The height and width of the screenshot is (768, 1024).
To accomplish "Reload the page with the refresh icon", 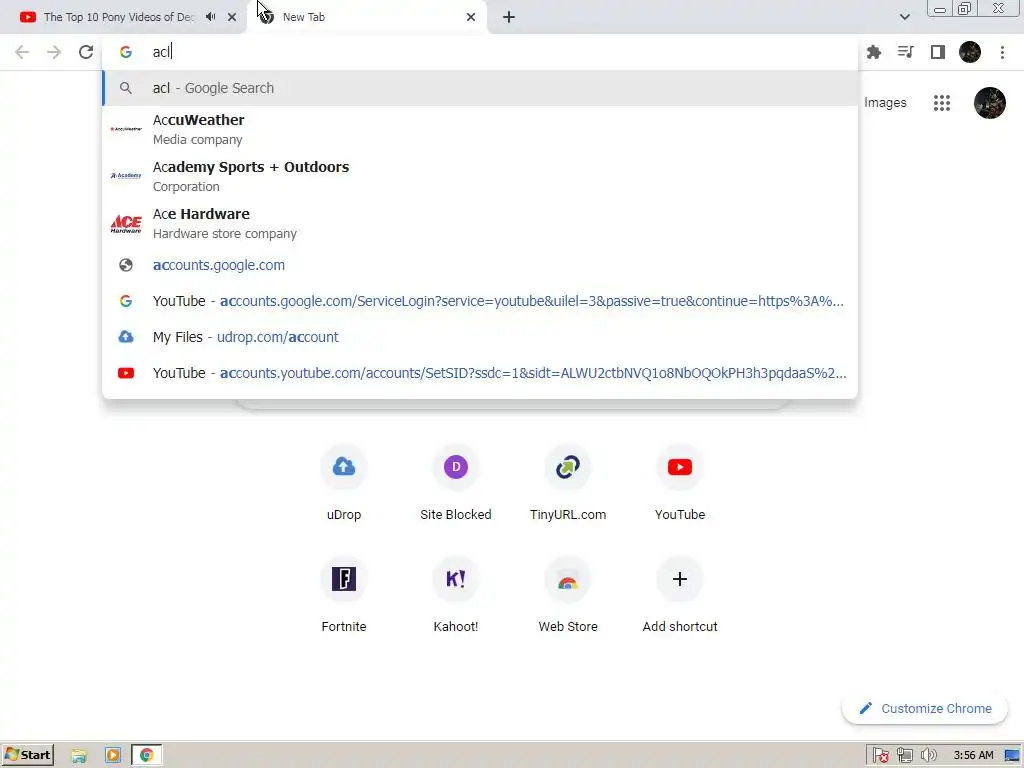I will (86, 52).
